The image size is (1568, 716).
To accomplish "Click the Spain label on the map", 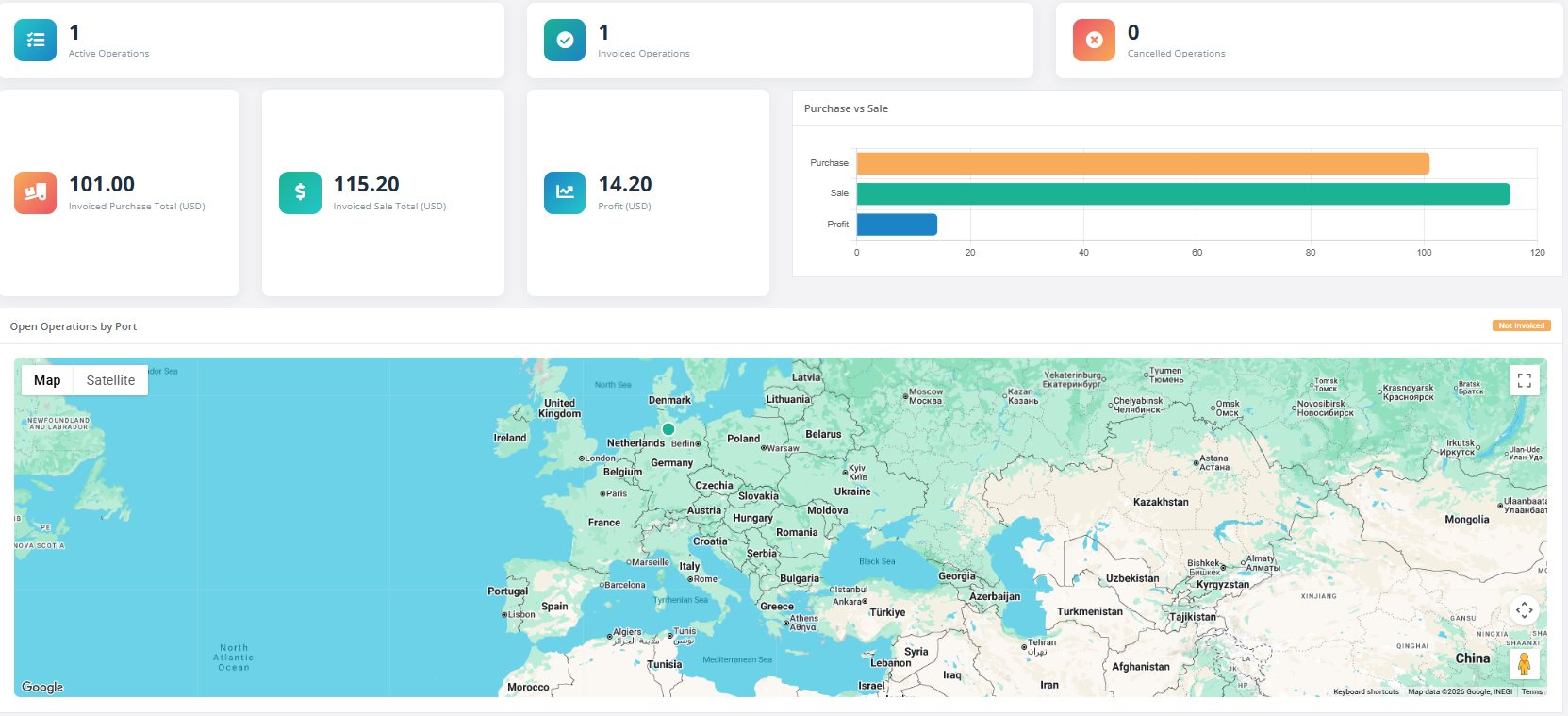I will (554, 607).
